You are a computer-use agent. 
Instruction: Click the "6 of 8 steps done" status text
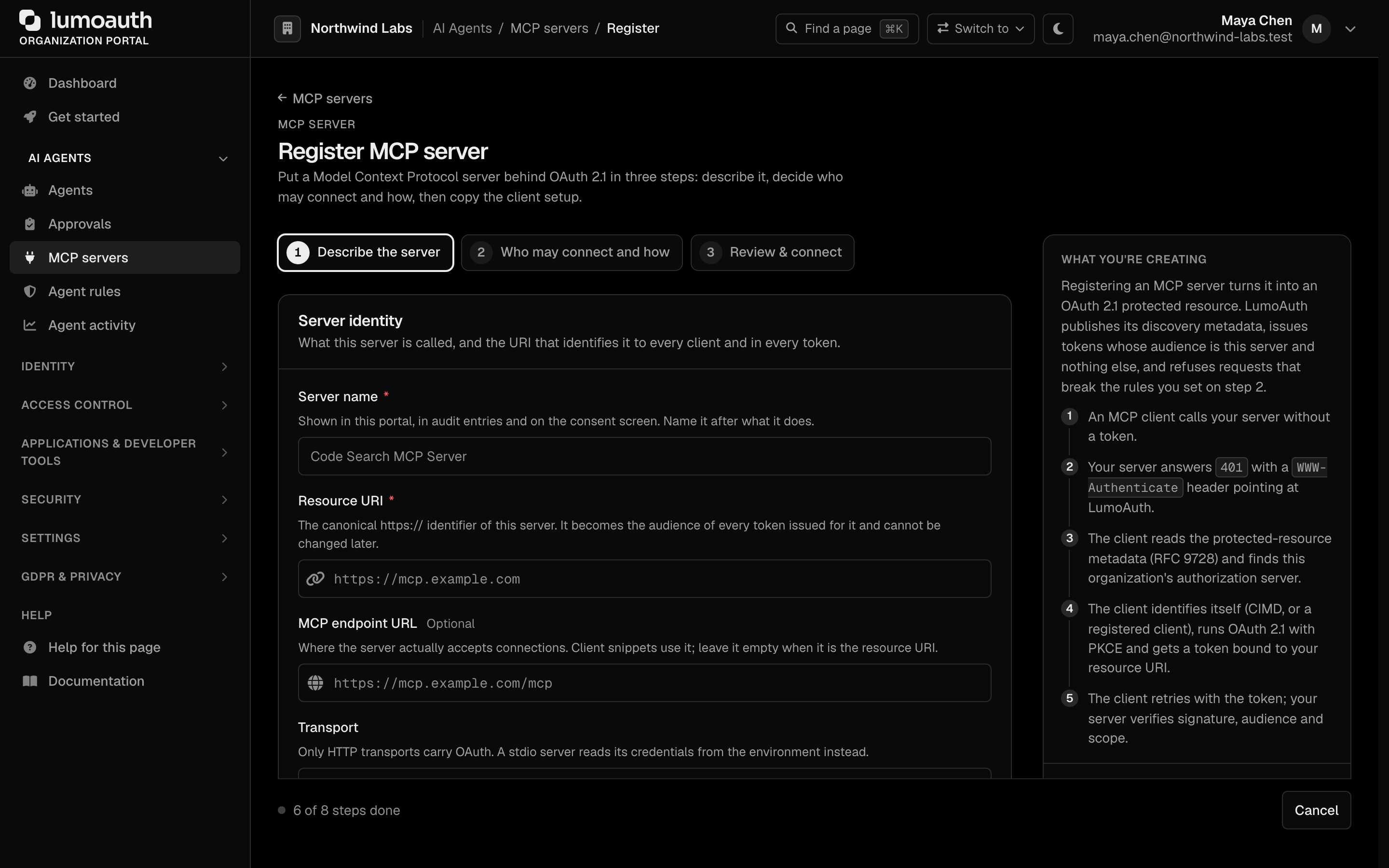[346, 810]
